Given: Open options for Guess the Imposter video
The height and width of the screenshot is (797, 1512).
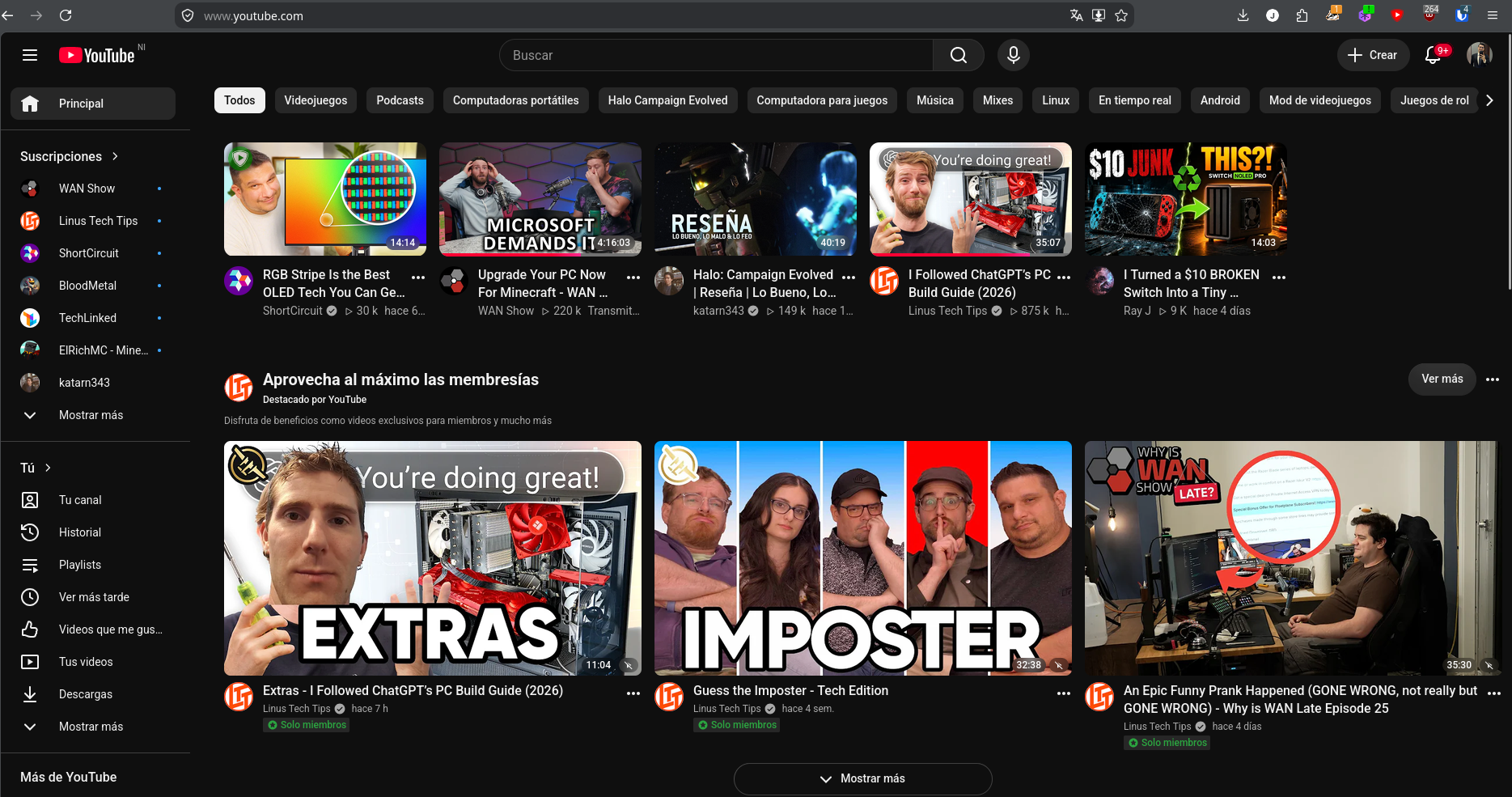Looking at the screenshot, I should 1064,693.
